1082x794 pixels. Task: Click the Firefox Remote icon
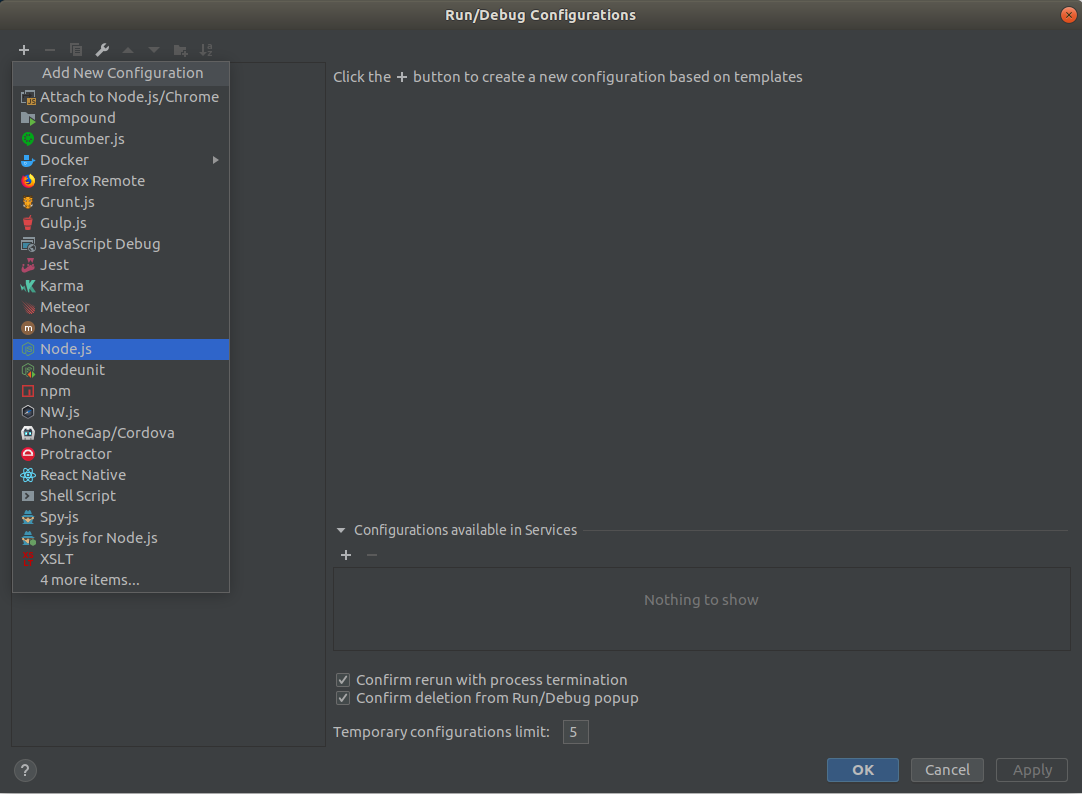tap(28, 181)
